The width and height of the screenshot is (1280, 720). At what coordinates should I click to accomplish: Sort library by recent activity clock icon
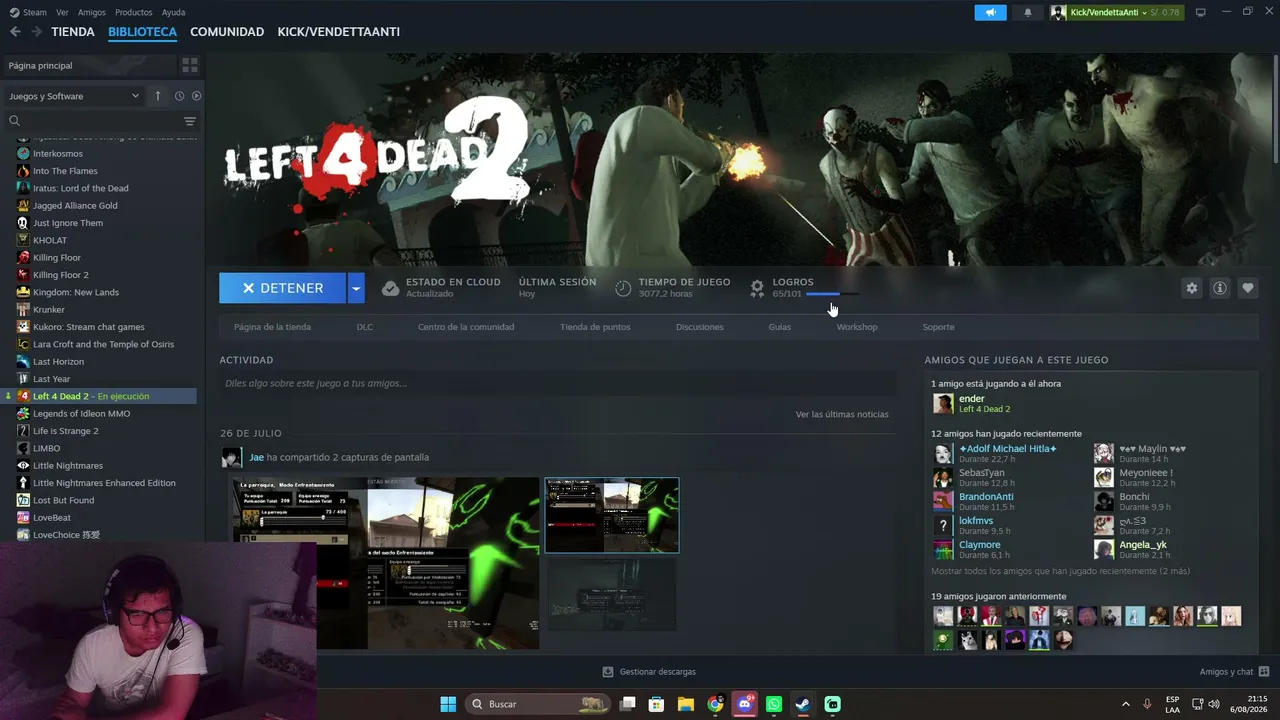(179, 96)
